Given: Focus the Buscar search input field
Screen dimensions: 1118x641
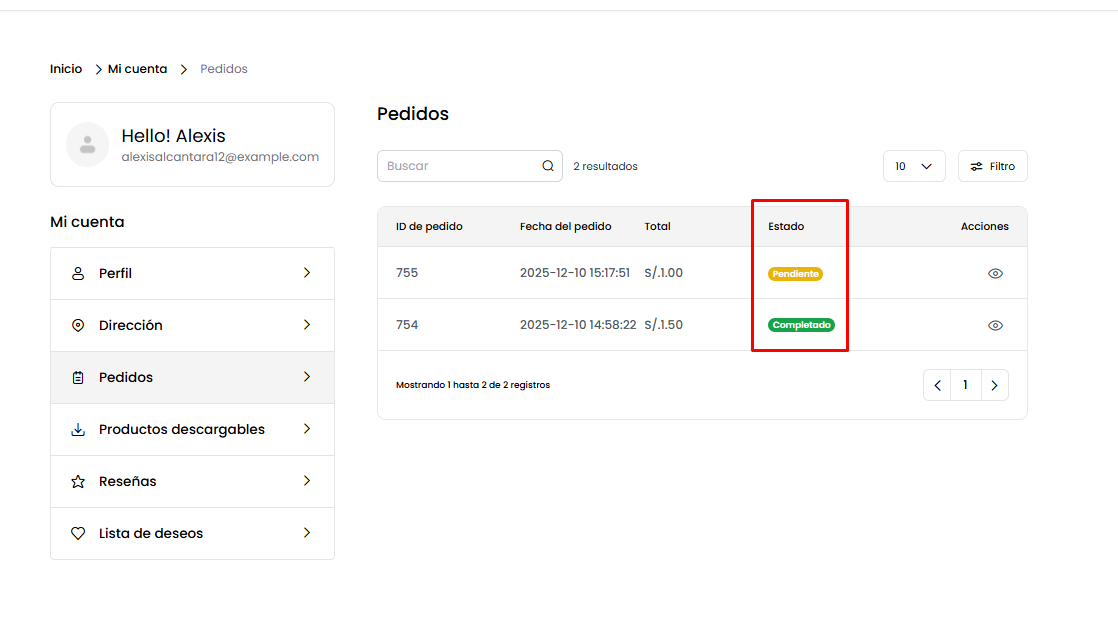Looking at the screenshot, I should coord(458,166).
